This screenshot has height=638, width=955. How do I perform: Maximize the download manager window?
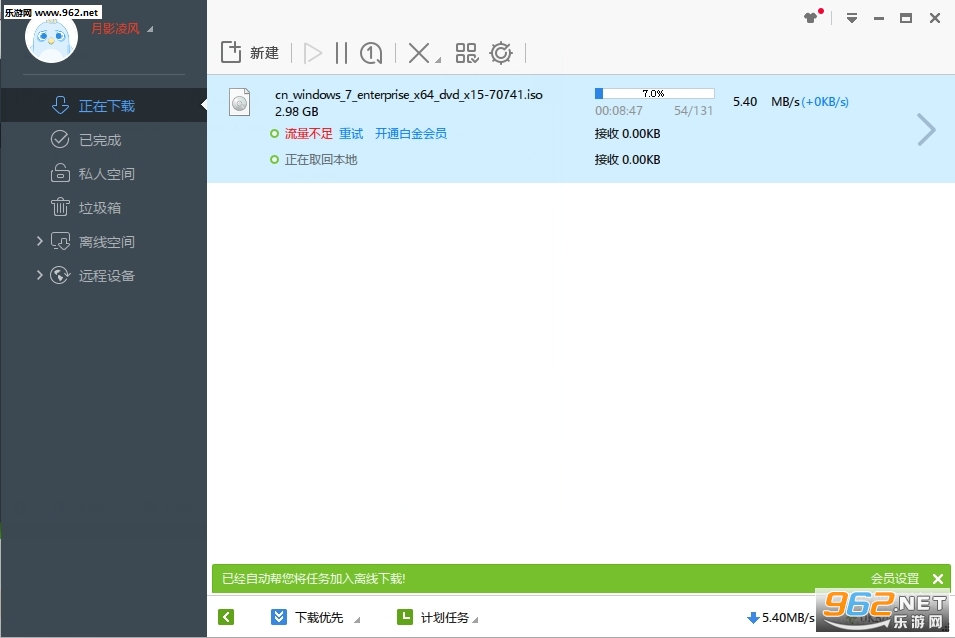click(906, 18)
